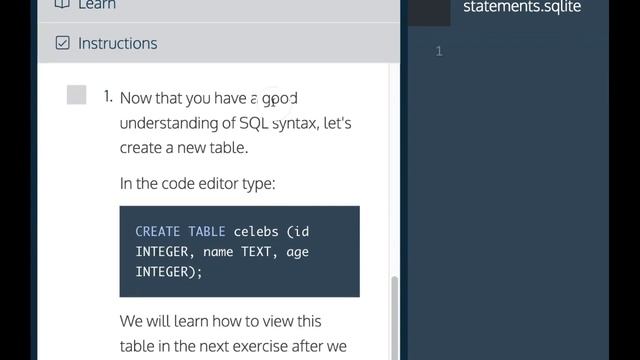Click the CREATE TABLE code snippet block
The height and width of the screenshot is (360, 640).
(x=240, y=251)
